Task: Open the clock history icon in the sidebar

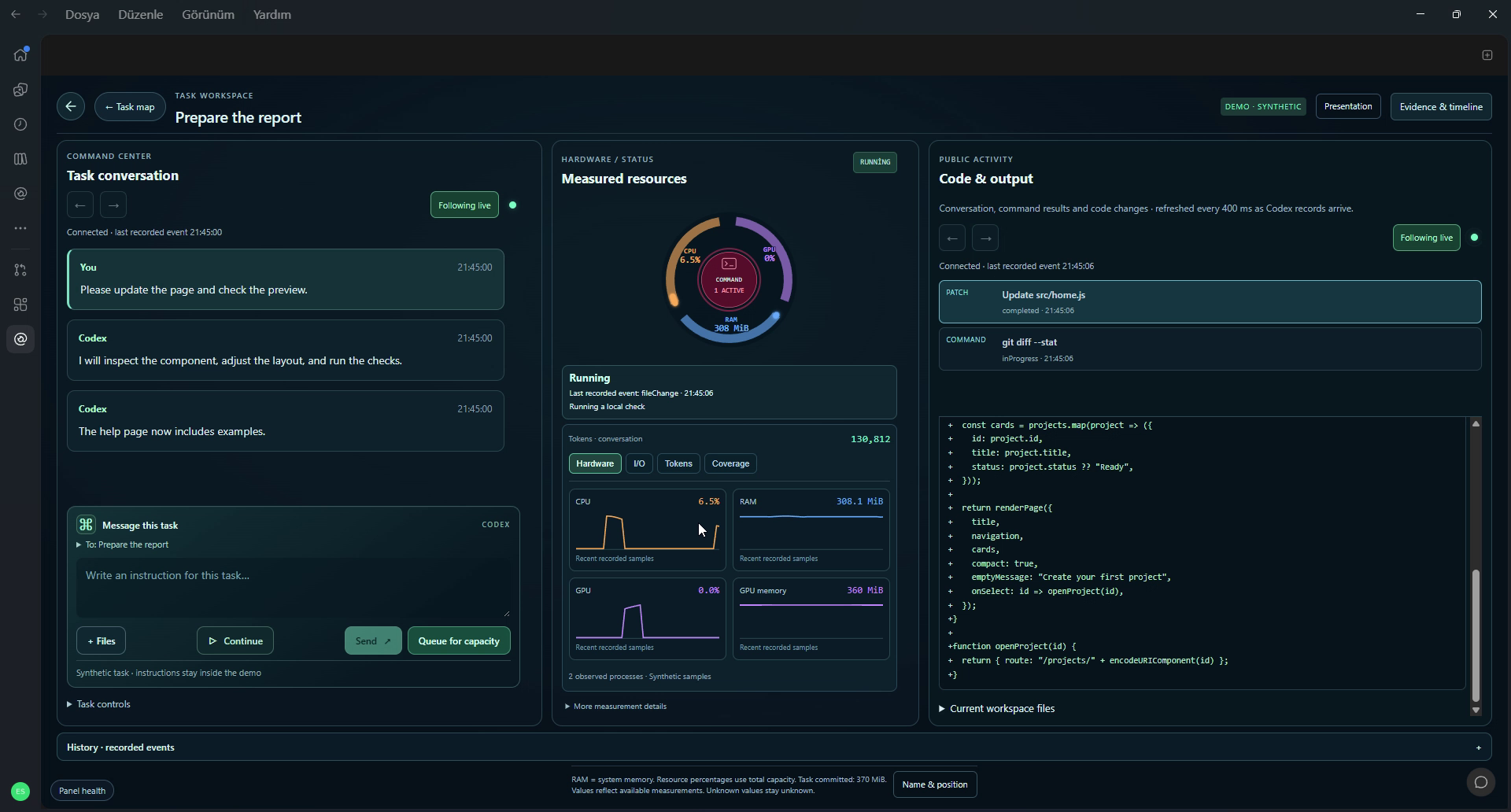Action: tap(20, 124)
